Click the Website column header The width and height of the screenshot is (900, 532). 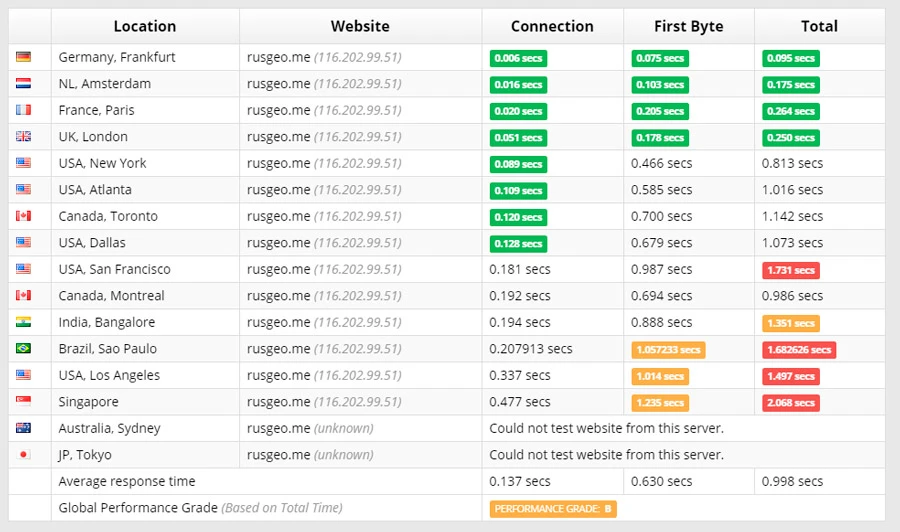click(360, 26)
